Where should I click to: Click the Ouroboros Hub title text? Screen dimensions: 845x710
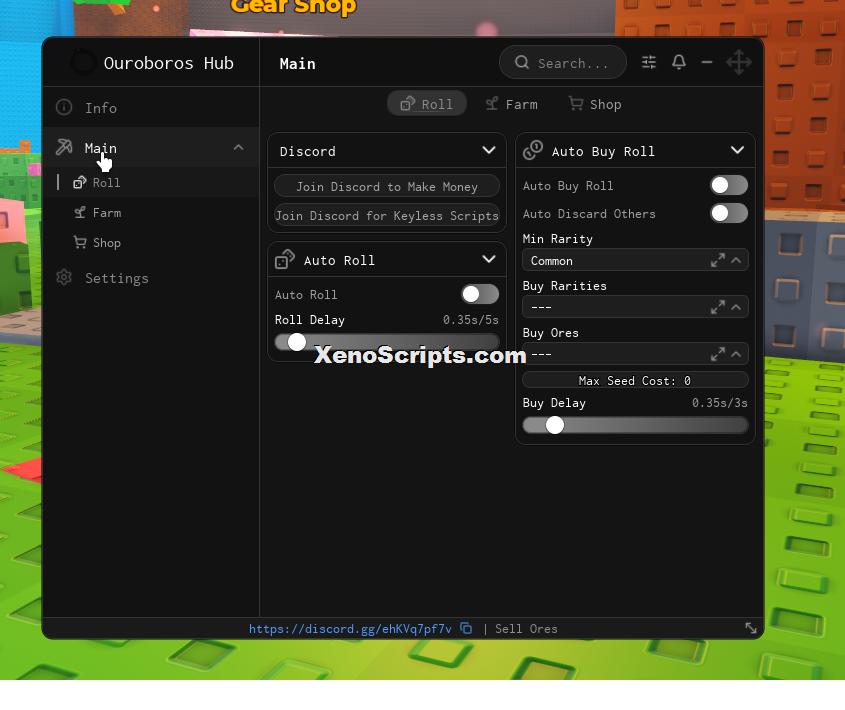click(x=169, y=63)
